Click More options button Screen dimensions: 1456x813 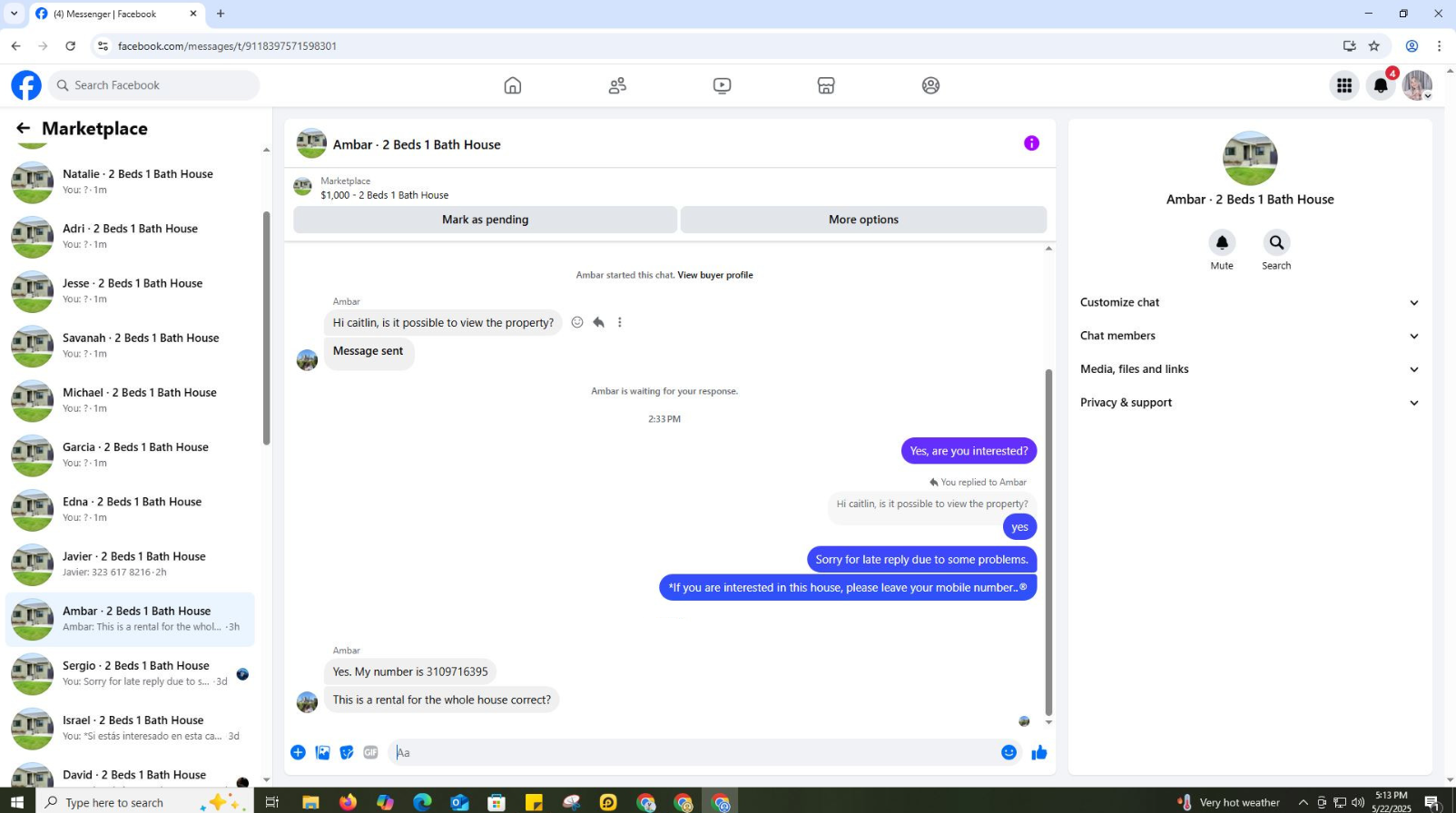click(863, 220)
